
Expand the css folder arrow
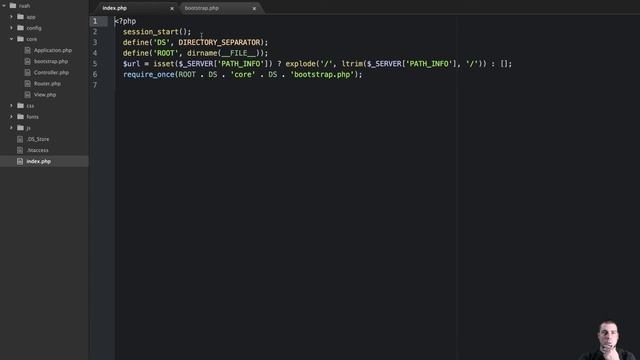tap(11, 106)
